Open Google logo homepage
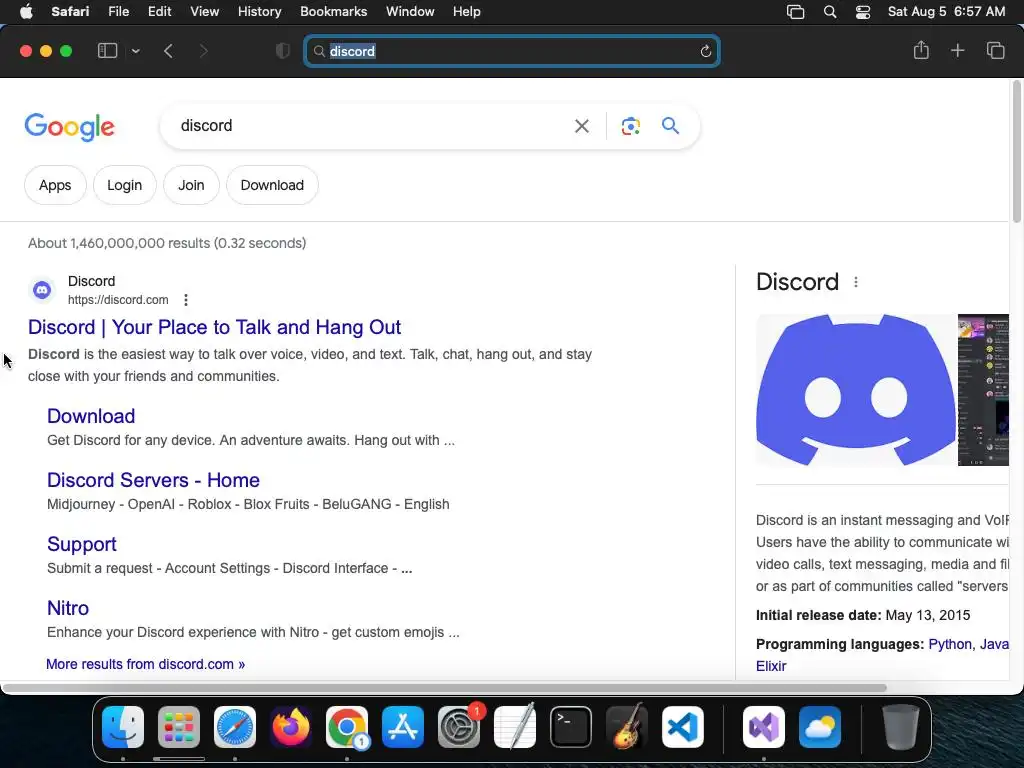Viewport: 1024px width, 768px height. click(69, 127)
